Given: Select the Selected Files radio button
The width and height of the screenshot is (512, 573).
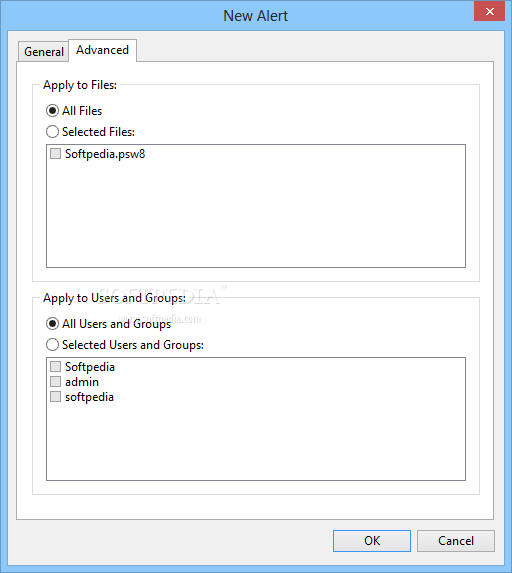Looking at the screenshot, I should pyautogui.click(x=52, y=132).
